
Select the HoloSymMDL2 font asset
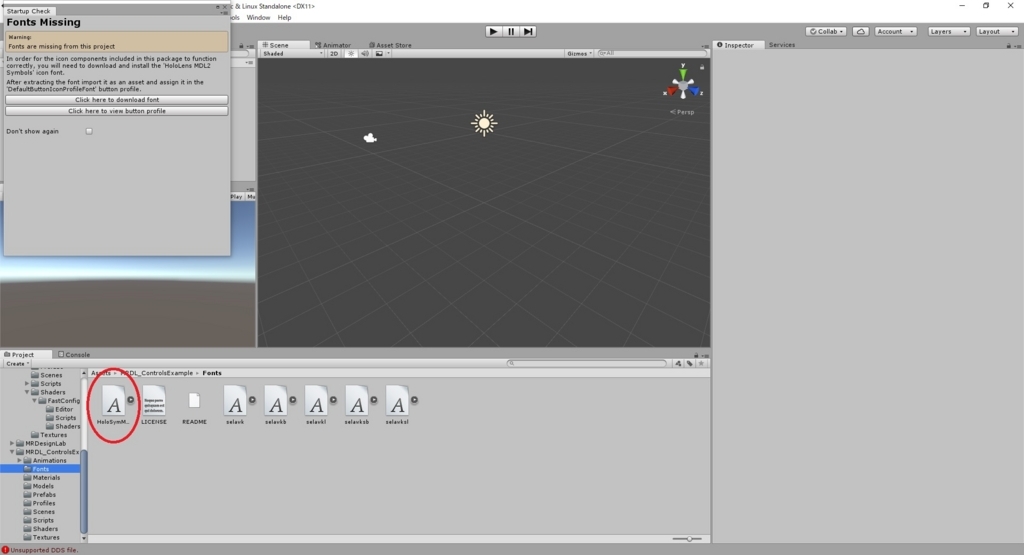[114, 405]
